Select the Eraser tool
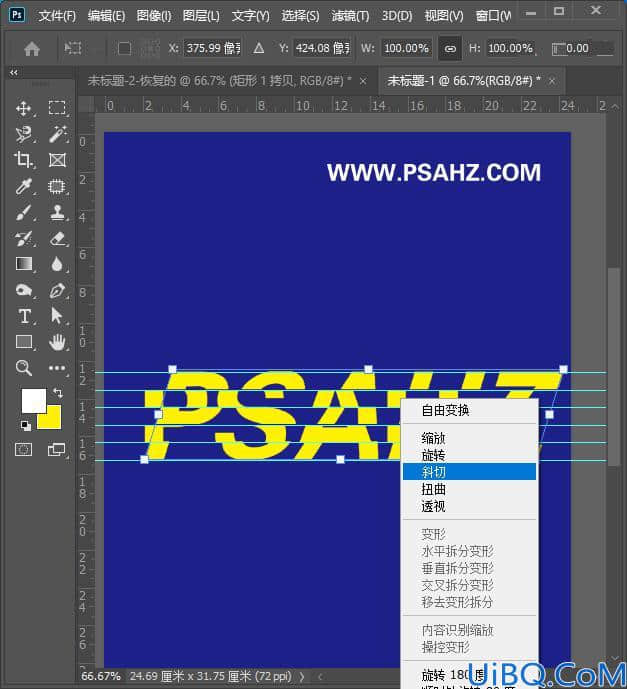The width and height of the screenshot is (627, 689). coord(57,239)
